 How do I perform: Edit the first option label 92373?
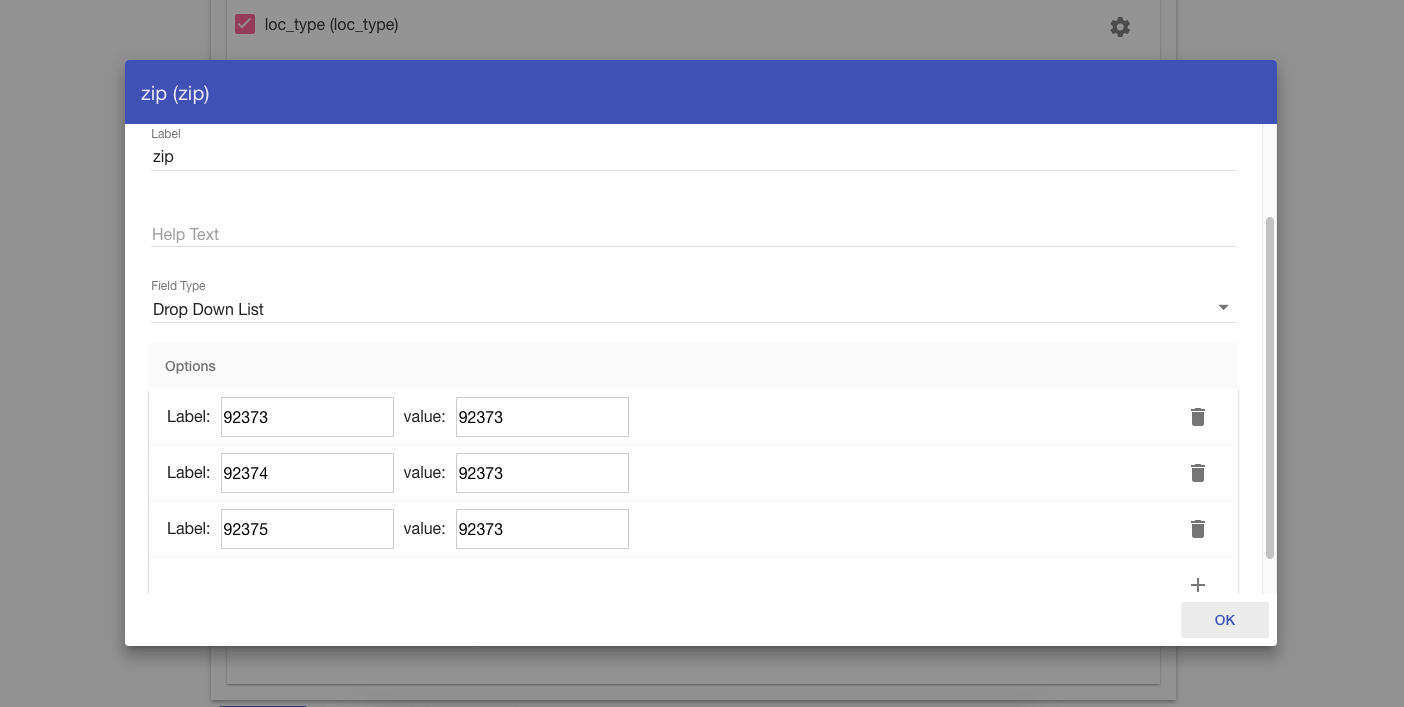306,417
